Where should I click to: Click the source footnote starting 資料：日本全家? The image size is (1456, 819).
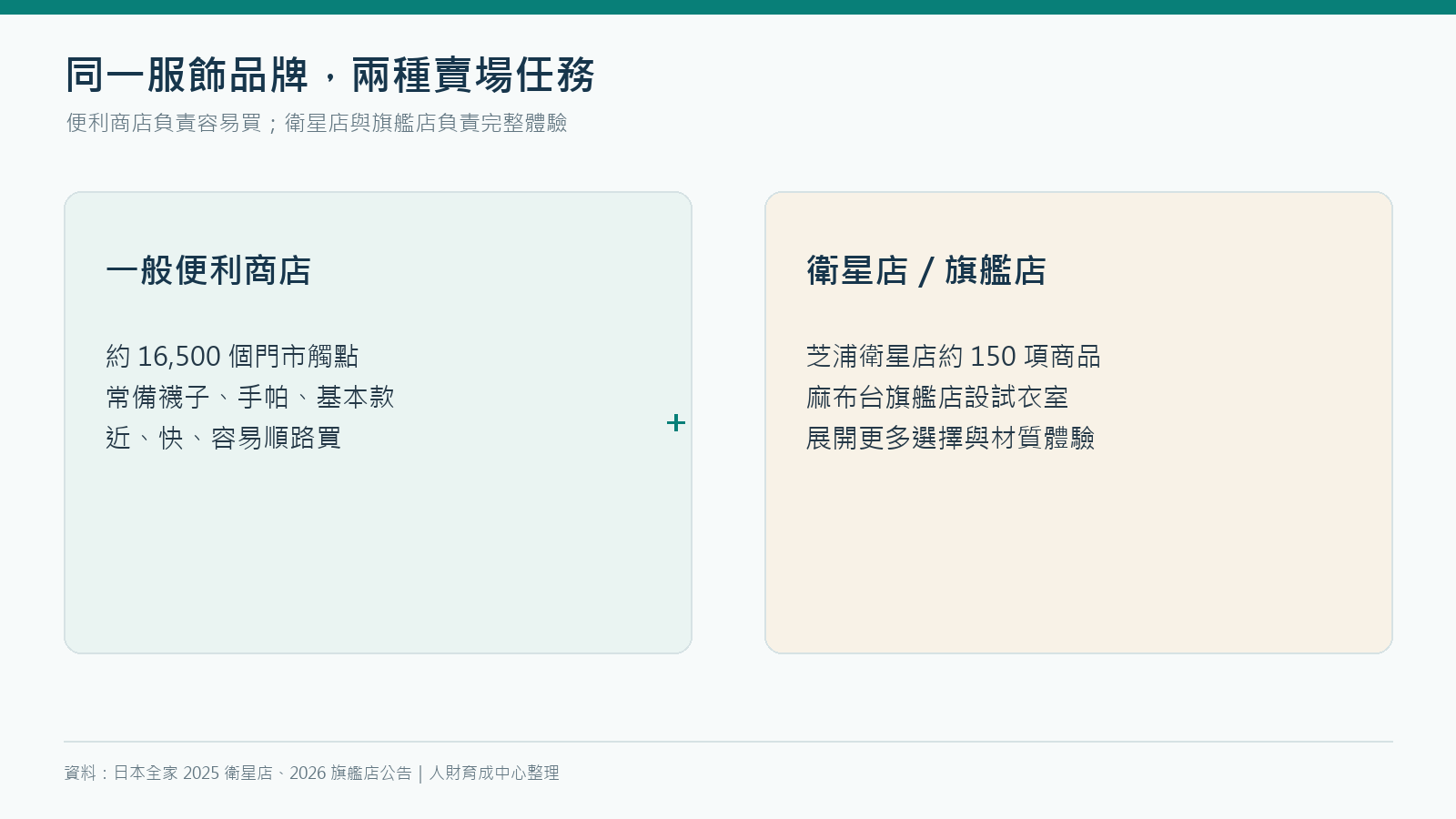point(312,773)
